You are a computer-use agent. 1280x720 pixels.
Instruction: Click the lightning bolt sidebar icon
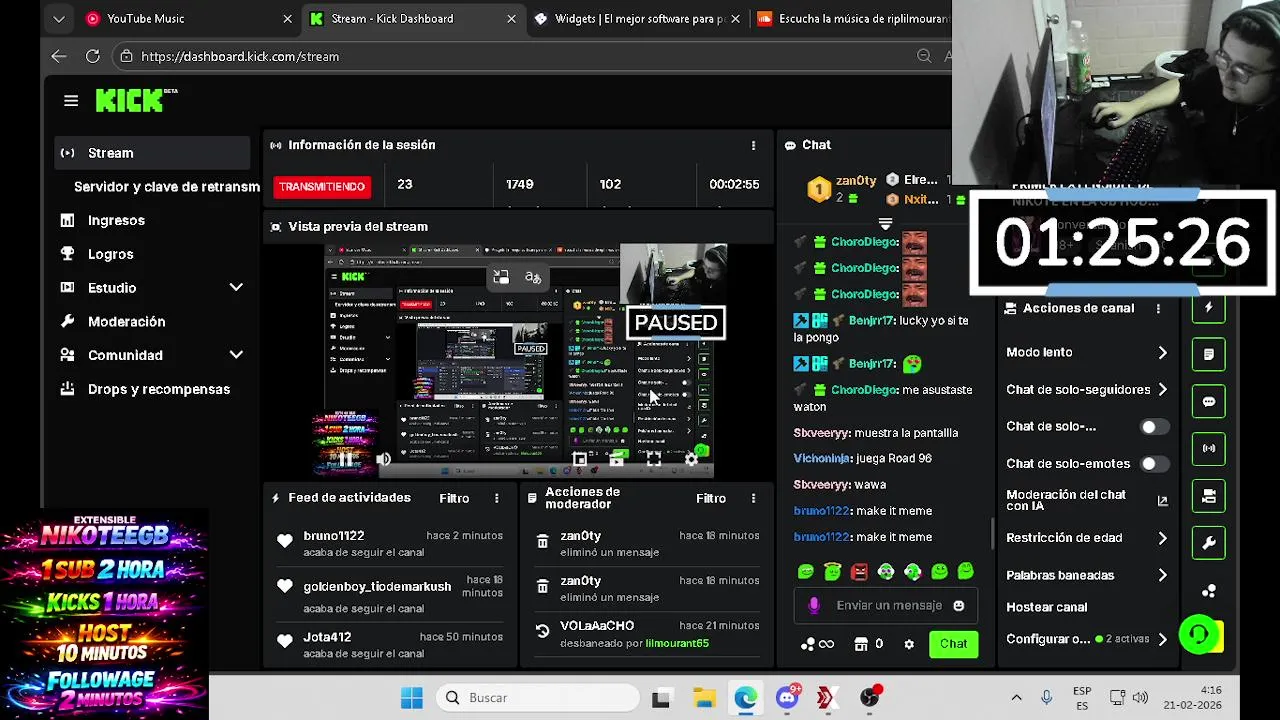pyautogui.click(x=1208, y=308)
